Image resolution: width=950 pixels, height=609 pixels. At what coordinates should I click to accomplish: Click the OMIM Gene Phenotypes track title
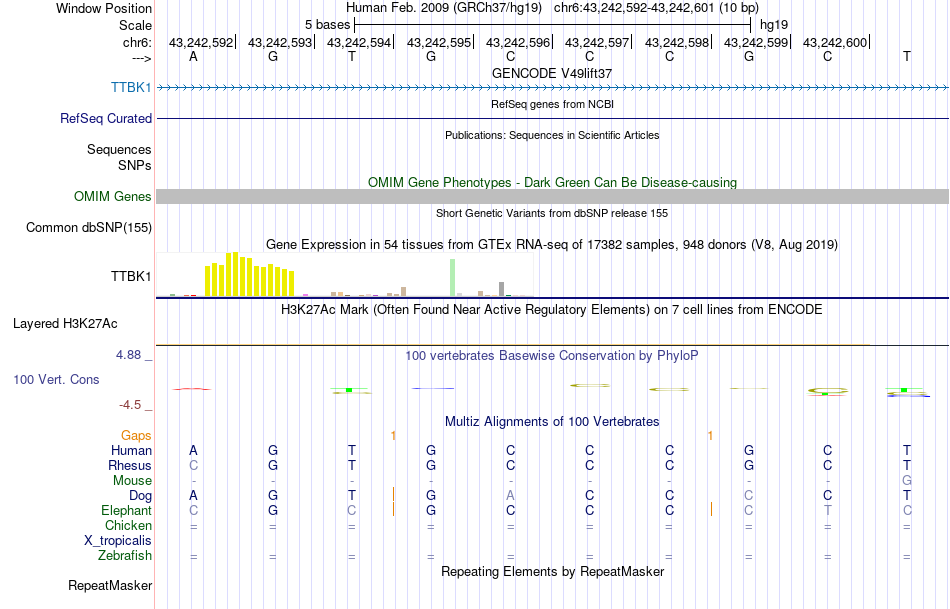[x=552, y=182]
